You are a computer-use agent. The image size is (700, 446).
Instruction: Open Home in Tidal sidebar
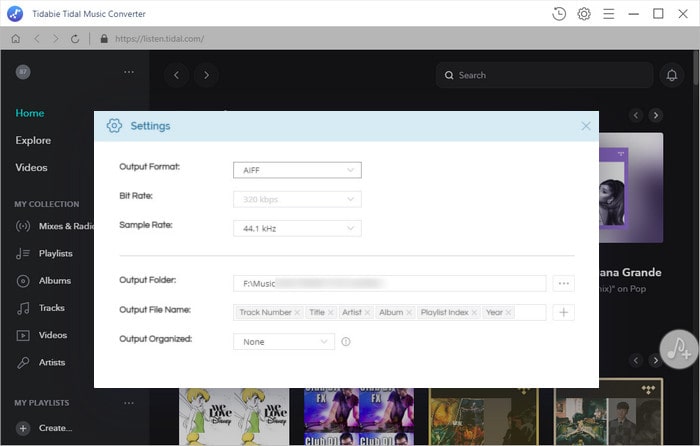(x=30, y=113)
